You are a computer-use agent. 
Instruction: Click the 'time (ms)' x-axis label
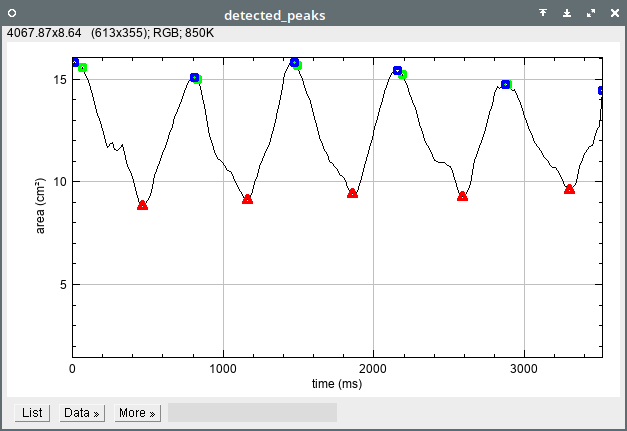(337, 383)
